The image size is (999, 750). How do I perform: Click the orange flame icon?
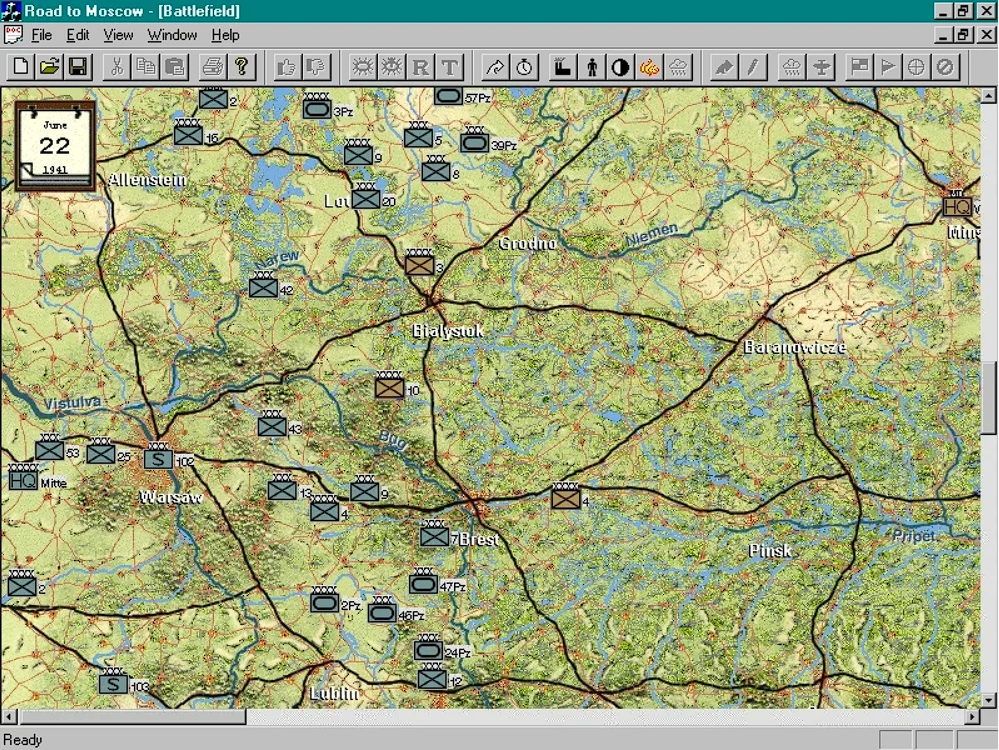pos(649,67)
